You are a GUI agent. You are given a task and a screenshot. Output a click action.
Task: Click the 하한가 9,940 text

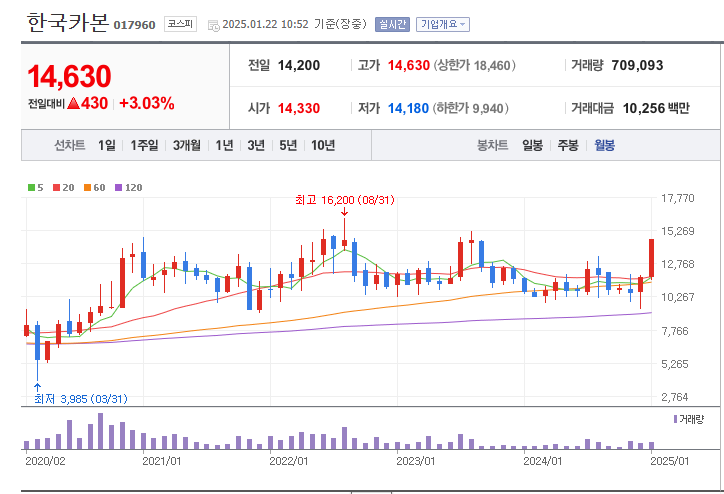click(x=471, y=108)
